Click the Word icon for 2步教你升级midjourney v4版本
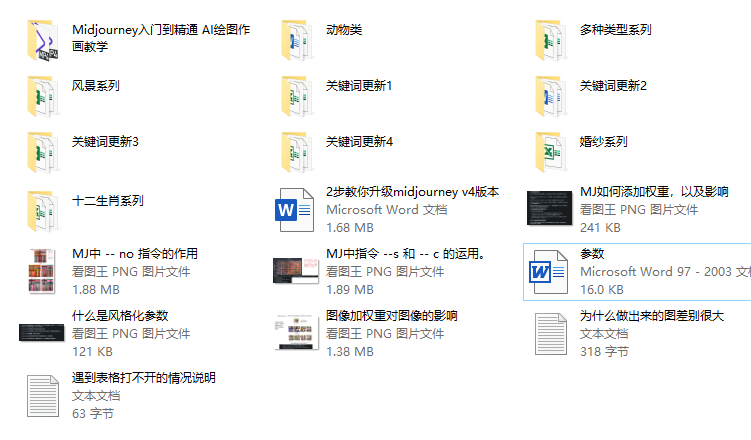This screenshot has width=751, height=440. (294, 210)
